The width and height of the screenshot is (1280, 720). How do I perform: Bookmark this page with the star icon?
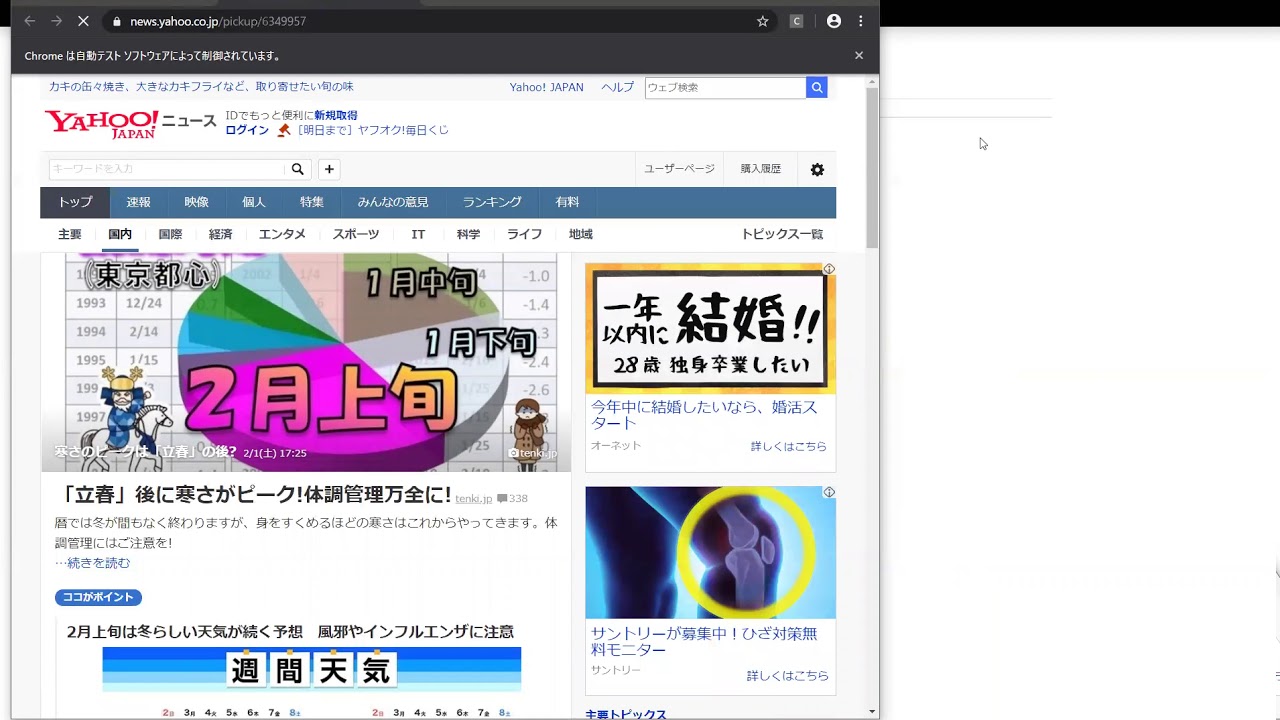(x=763, y=21)
